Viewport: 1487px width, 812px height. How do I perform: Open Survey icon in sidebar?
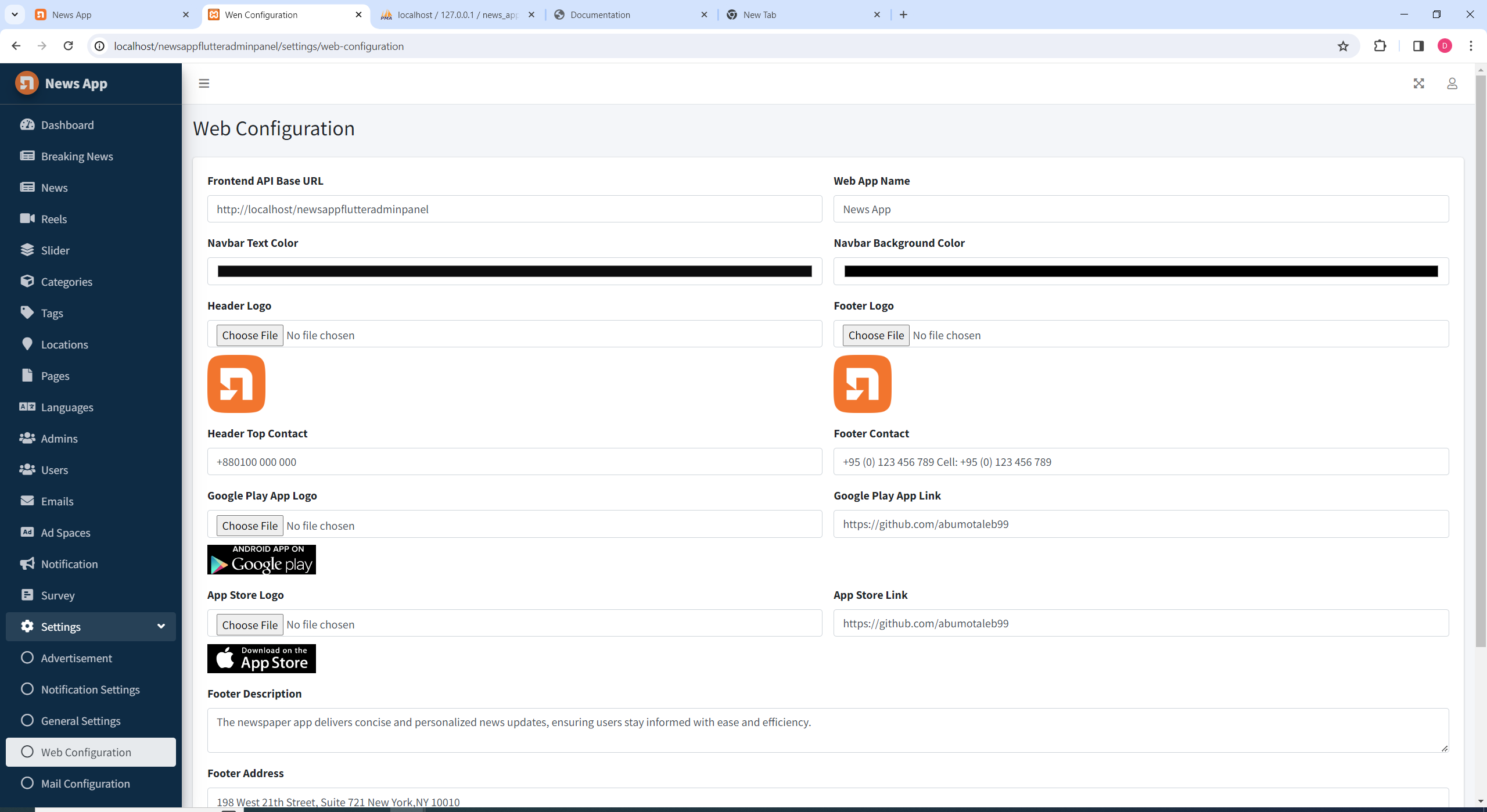point(27,595)
